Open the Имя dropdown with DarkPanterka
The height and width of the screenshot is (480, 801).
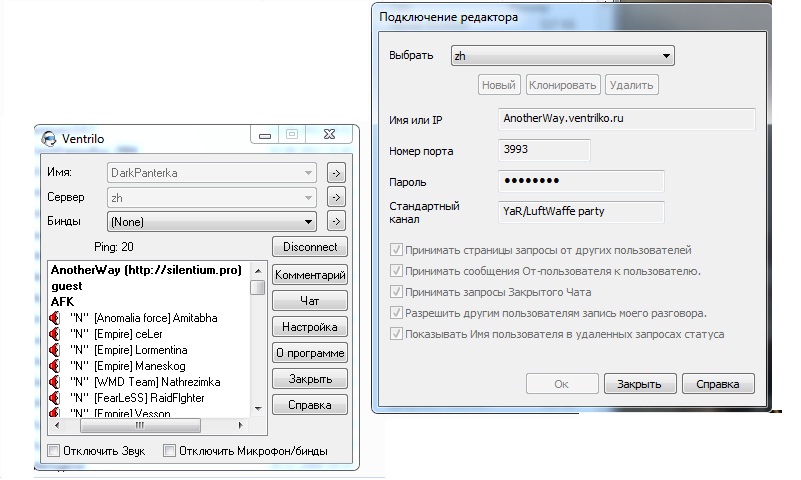(x=211, y=173)
